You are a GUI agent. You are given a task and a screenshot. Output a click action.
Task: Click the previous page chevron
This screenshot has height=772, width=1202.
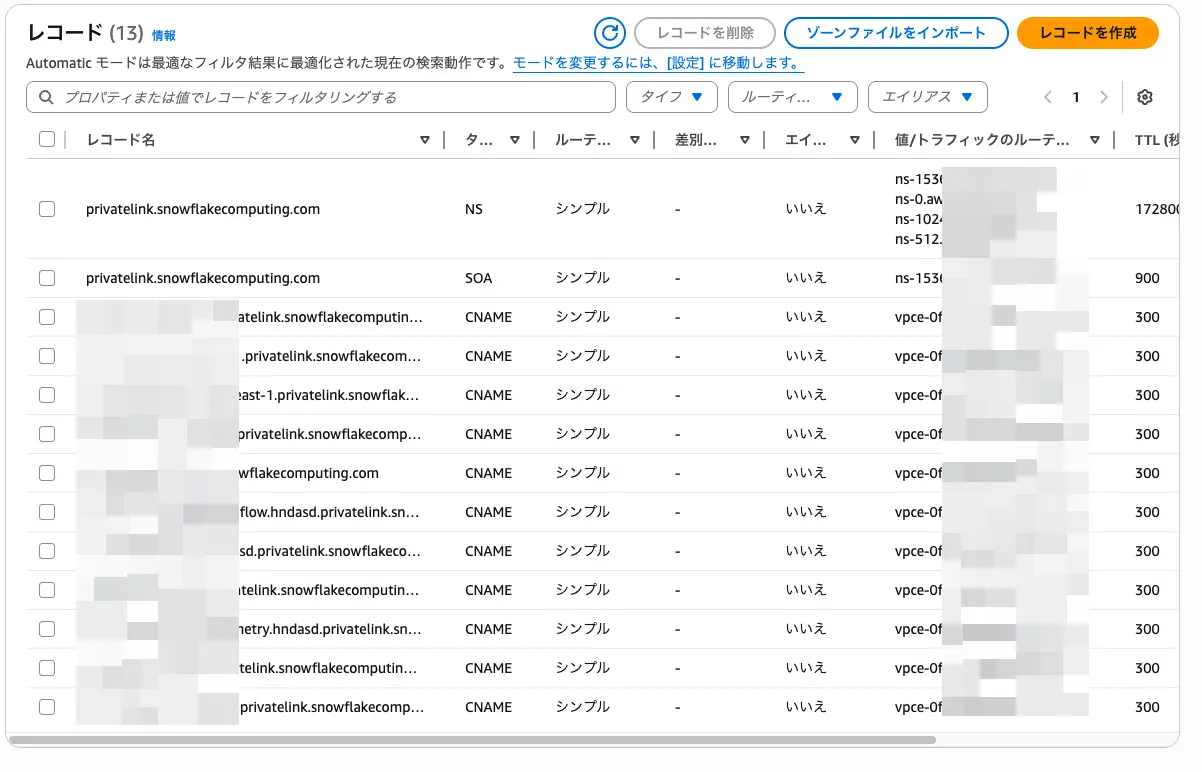(1047, 97)
